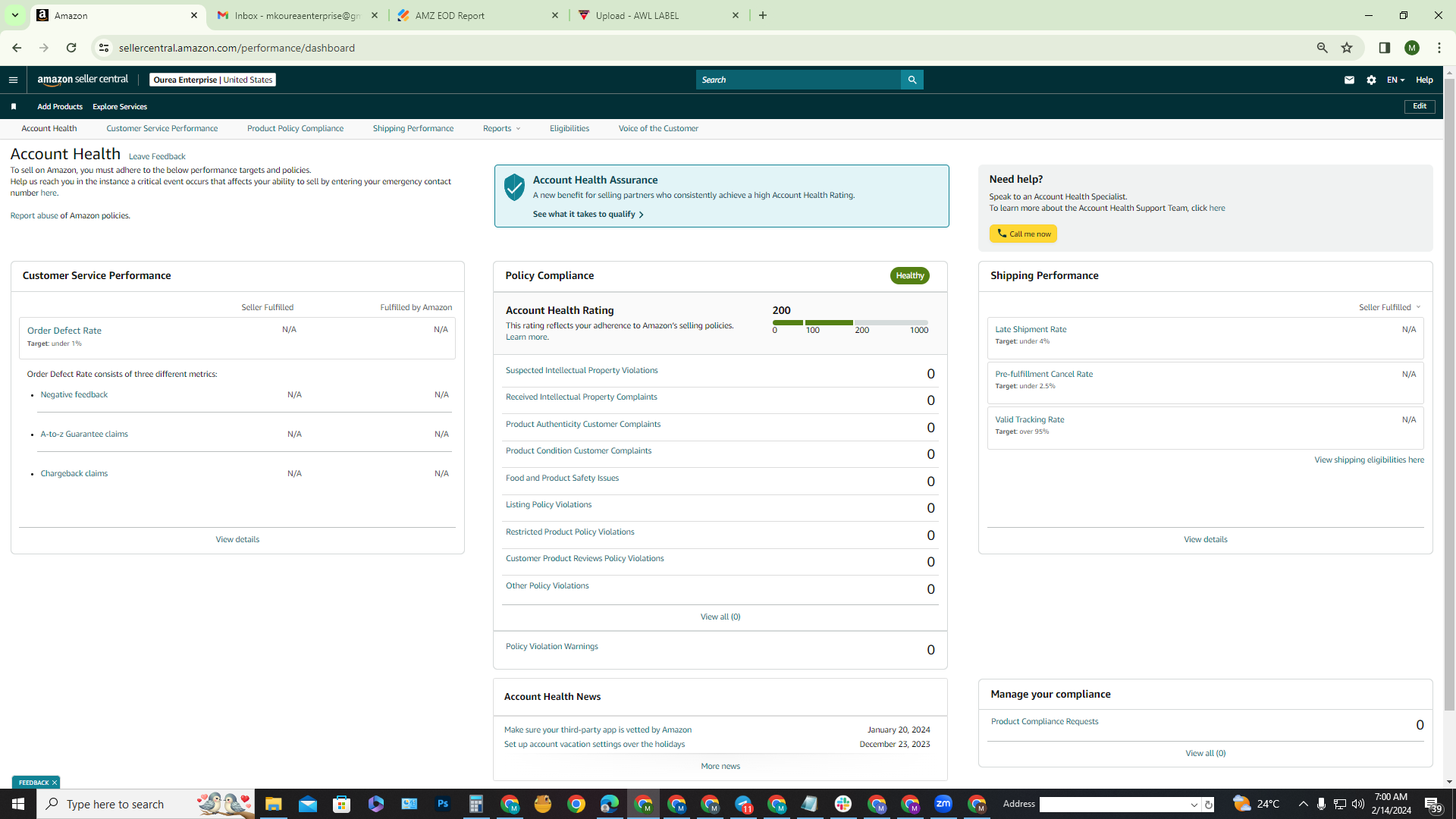
Task: Open the Ourea Enterprise marketplace switcher
Action: (x=213, y=80)
